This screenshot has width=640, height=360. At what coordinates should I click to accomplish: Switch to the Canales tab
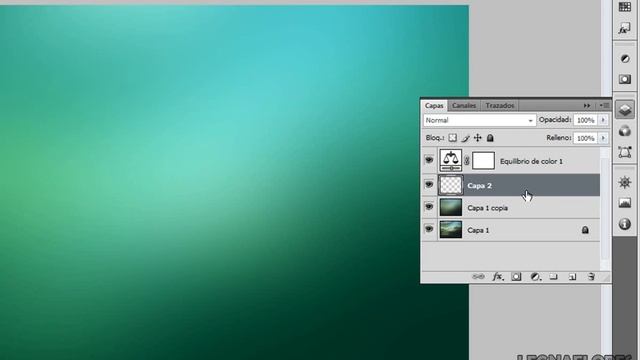[x=464, y=106]
